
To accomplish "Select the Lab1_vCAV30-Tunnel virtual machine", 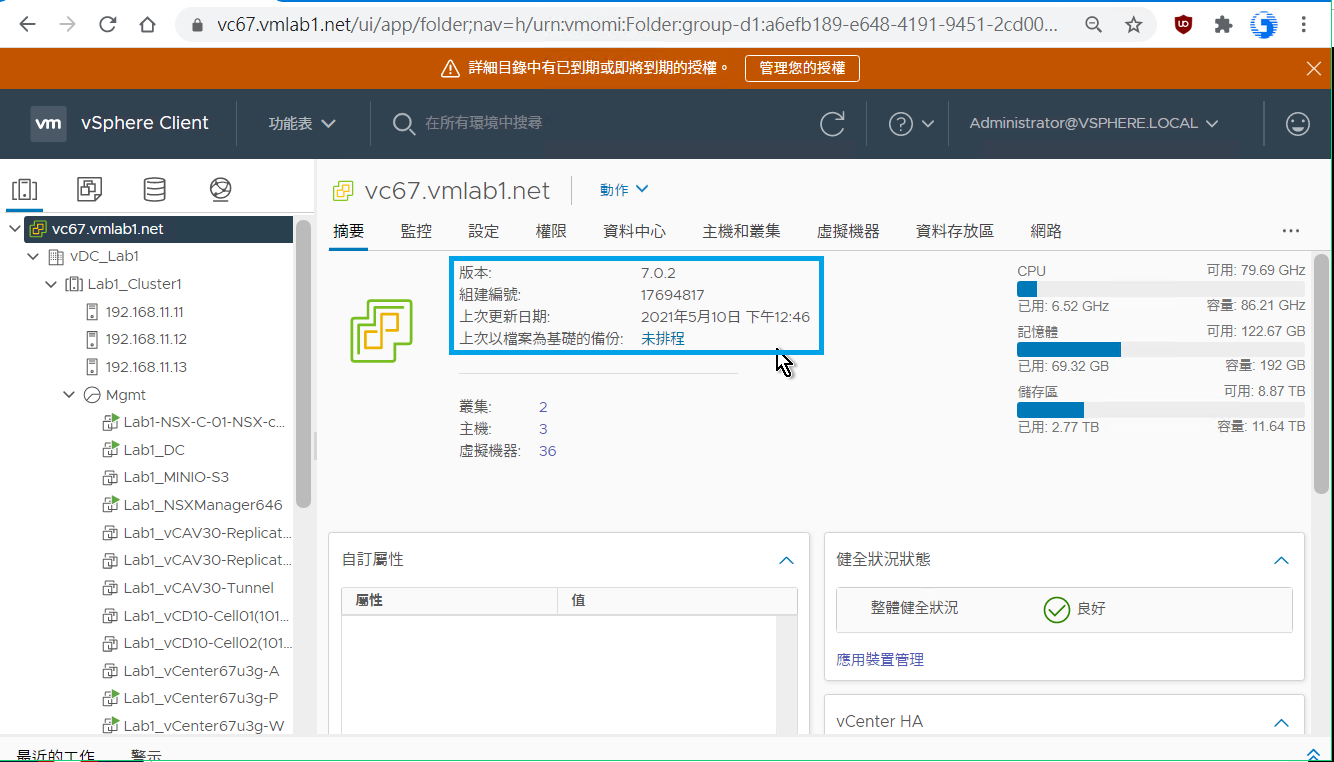I will tap(198, 588).
